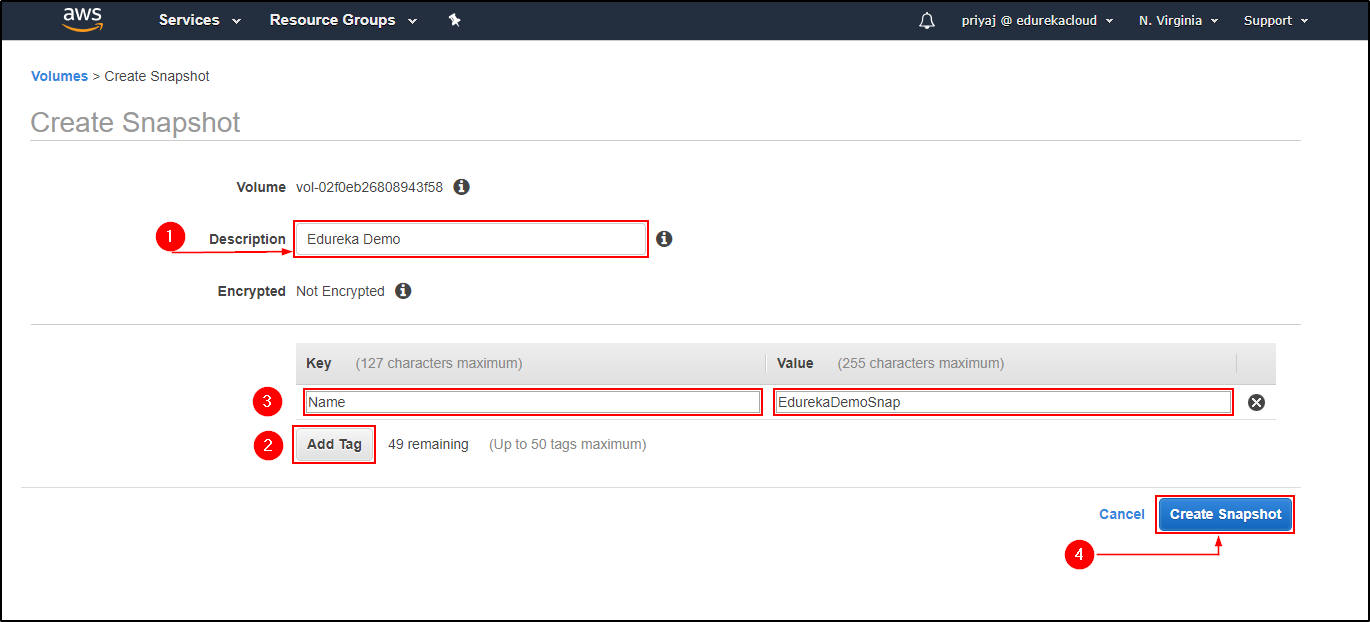The width and height of the screenshot is (1370, 622).
Task: Click the Create Snapshot button
Action: (x=1225, y=514)
